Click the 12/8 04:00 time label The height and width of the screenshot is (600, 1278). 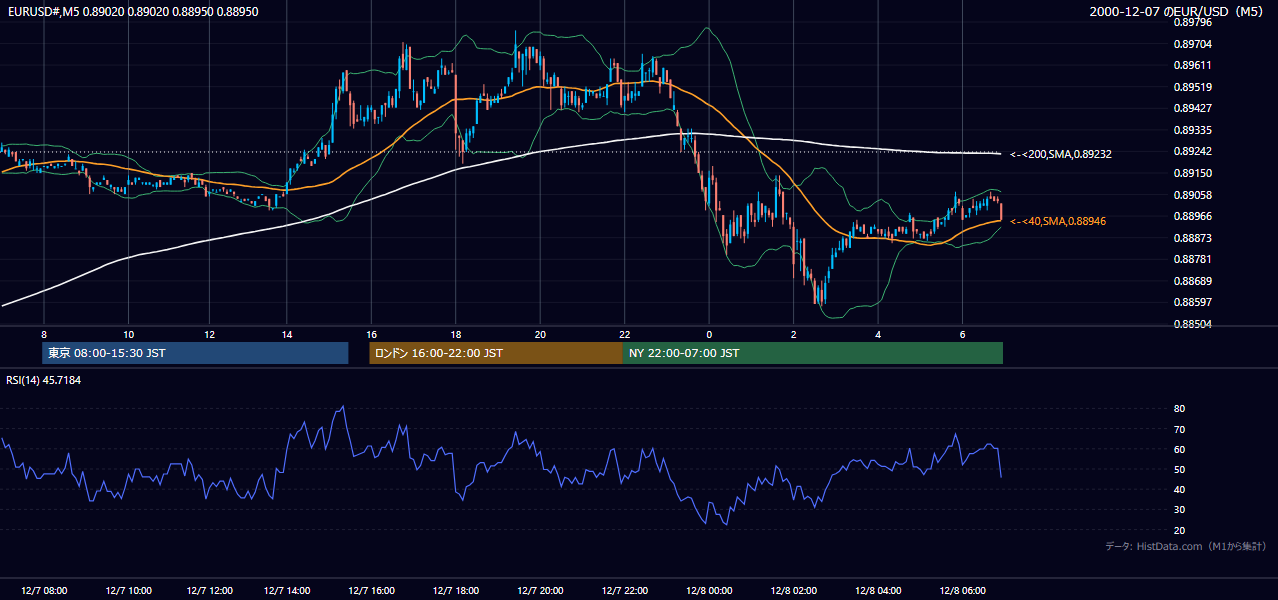pos(879,591)
